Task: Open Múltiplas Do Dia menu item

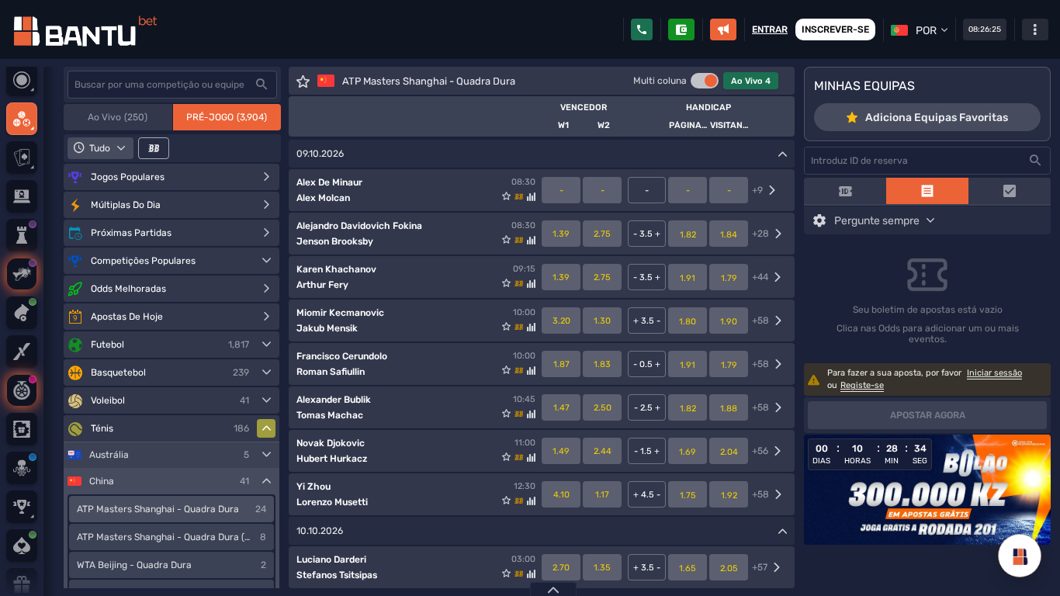Action: pyautogui.click(x=171, y=205)
